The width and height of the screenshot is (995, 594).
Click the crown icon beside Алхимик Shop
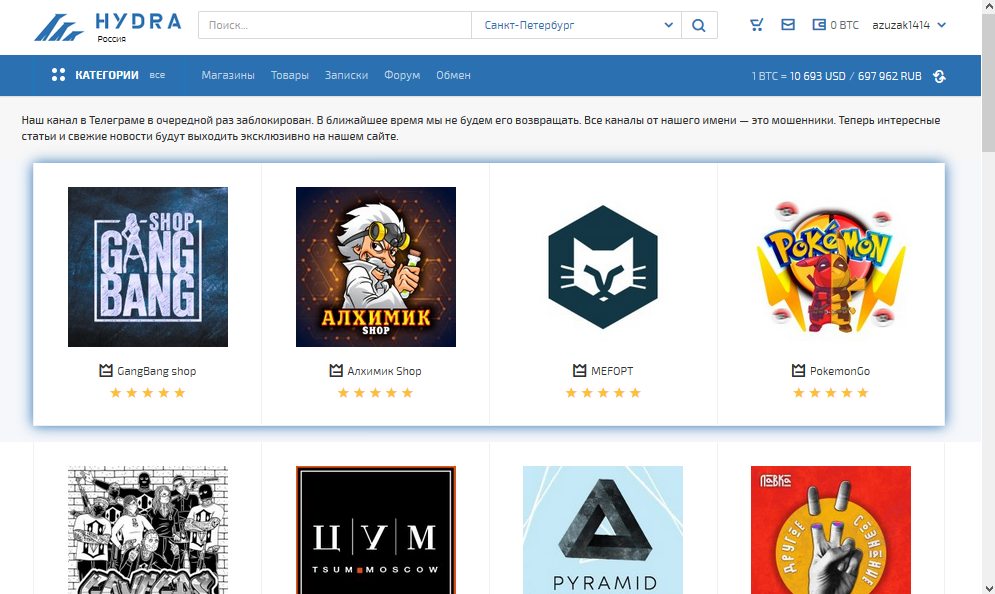tap(336, 371)
